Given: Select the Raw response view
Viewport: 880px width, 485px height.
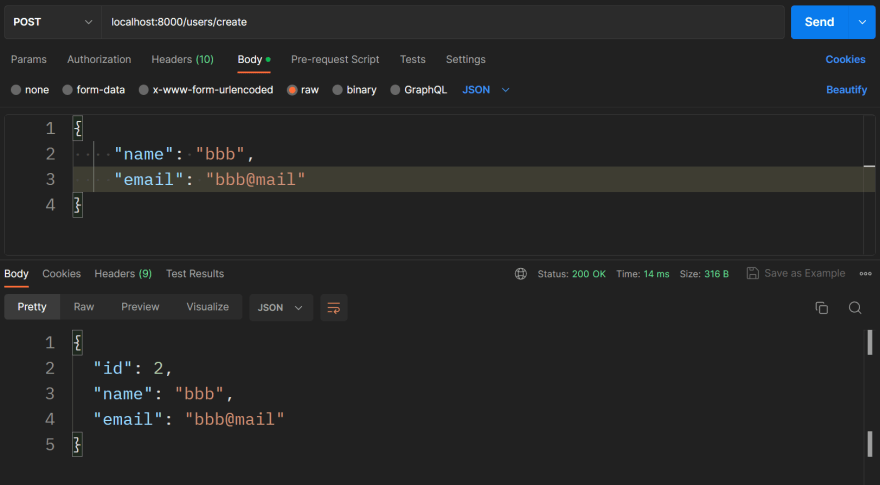Looking at the screenshot, I should pos(84,307).
